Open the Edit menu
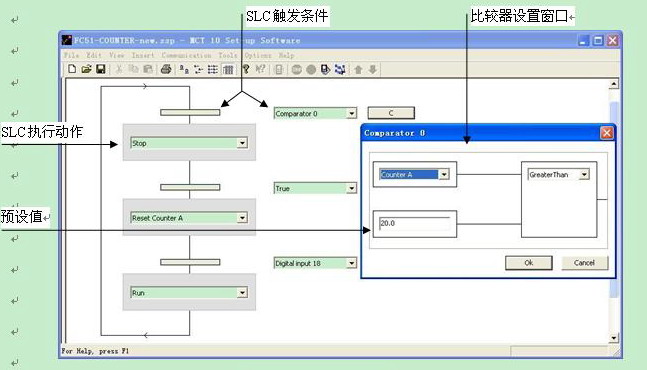This screenshot has height=370, width=647. pos(94,55)
